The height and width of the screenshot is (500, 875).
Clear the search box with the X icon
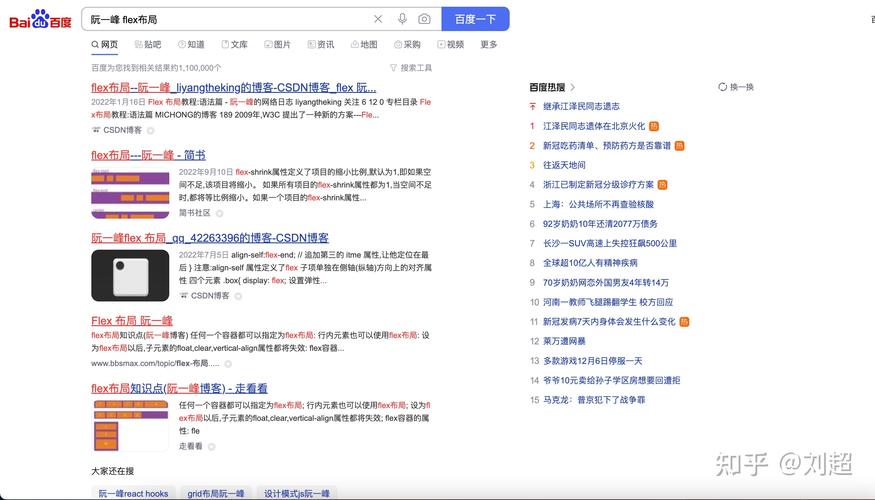tap(378, 19)
